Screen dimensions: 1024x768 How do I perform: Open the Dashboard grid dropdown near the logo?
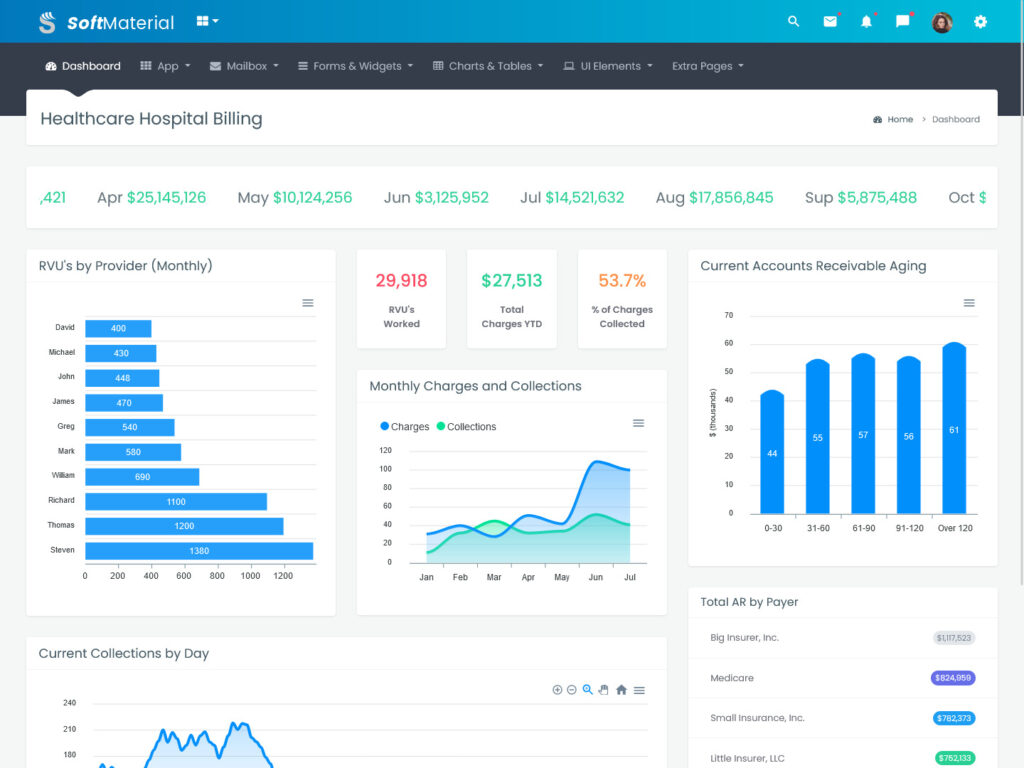[206, 21]
